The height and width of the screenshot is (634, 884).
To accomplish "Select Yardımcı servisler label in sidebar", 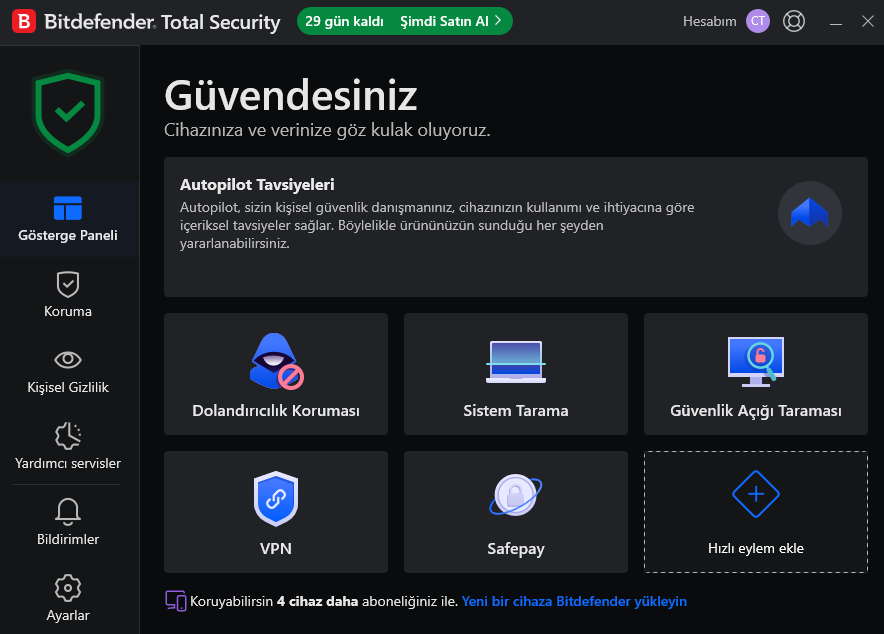I will click(x=68, y=463).
